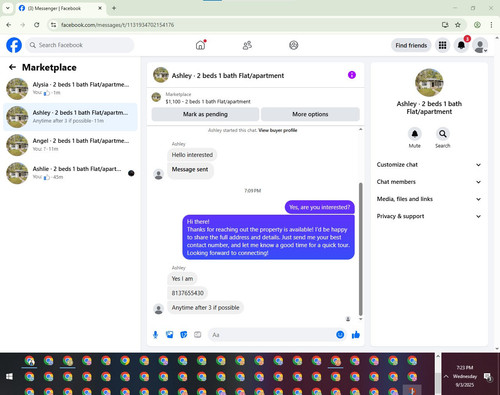The image size is (500, 395).
Task: Open Chrome profile icon in toolbar
Action: click(x=477, y=25)
